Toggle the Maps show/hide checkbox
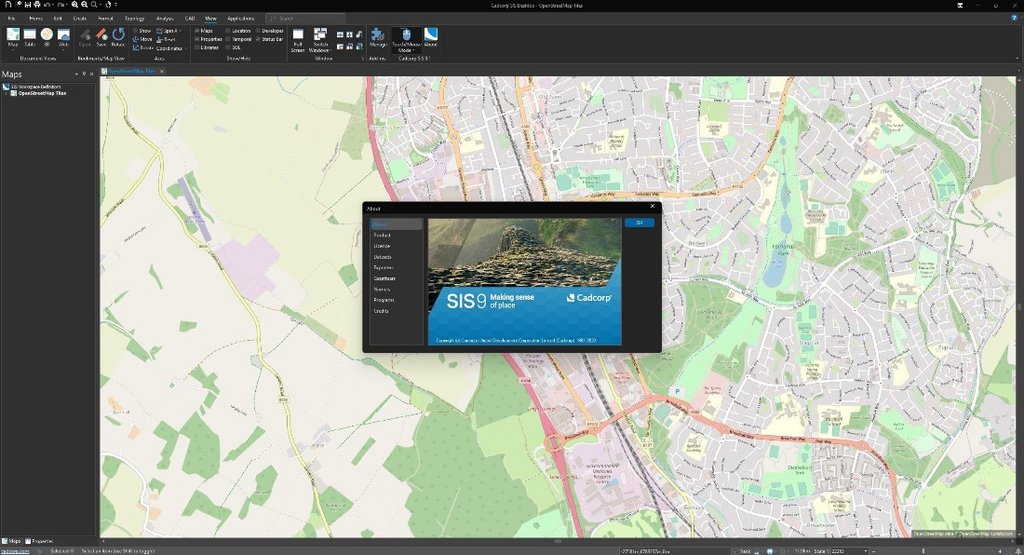Viewport: 1024px width, 555px height. tap(197, 31)
